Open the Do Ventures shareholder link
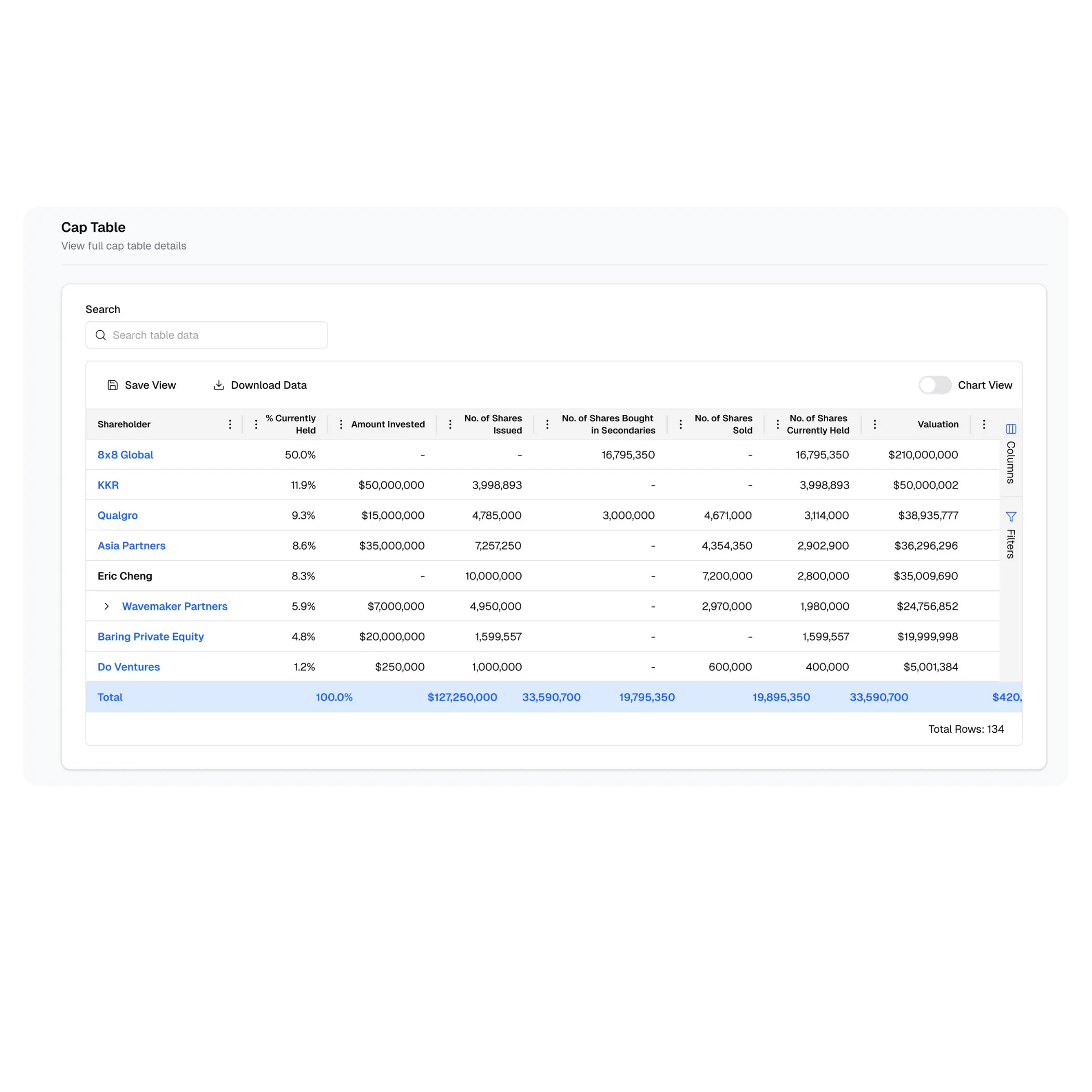Screen dimensions: 1092x1092 pos(128,667)
